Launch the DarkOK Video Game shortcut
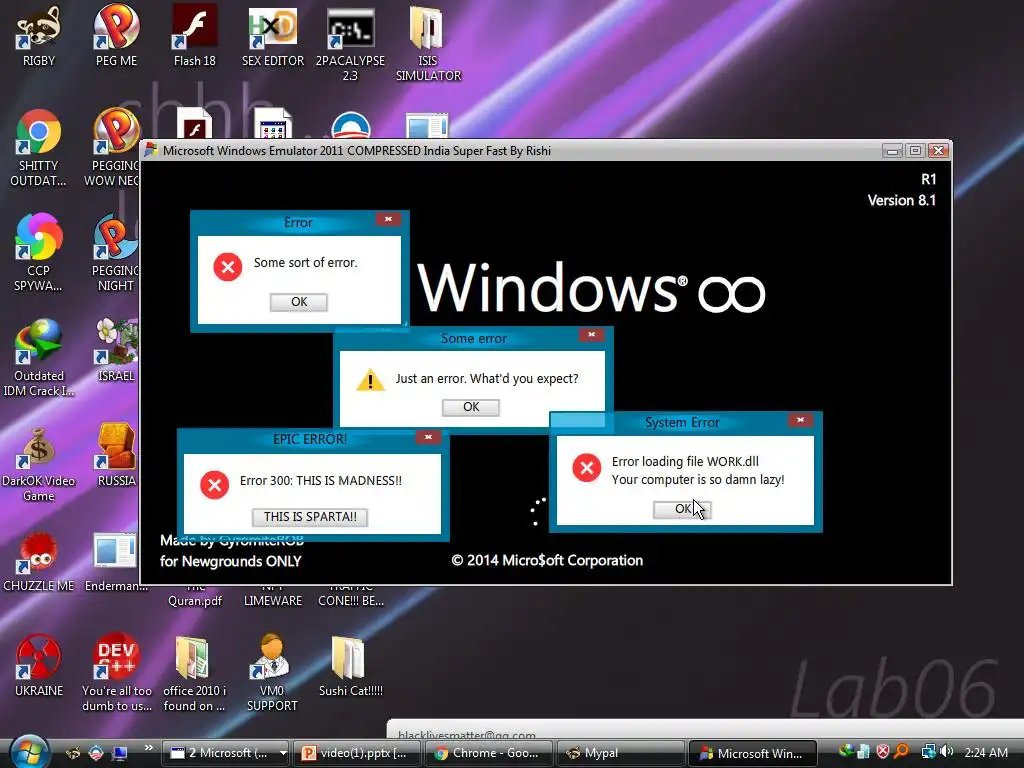The height and width of the screenshot is (768, 1024). (x=39, y=463)
